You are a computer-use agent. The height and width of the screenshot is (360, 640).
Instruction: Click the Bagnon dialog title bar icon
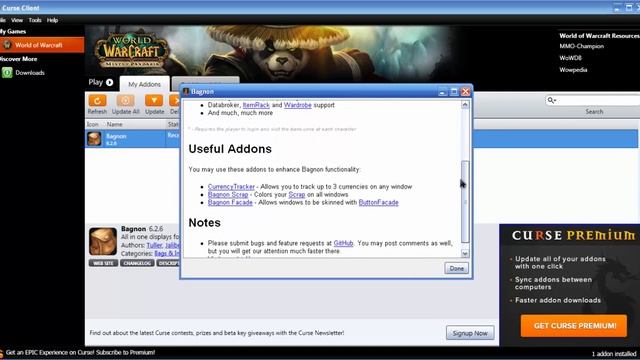186,91
